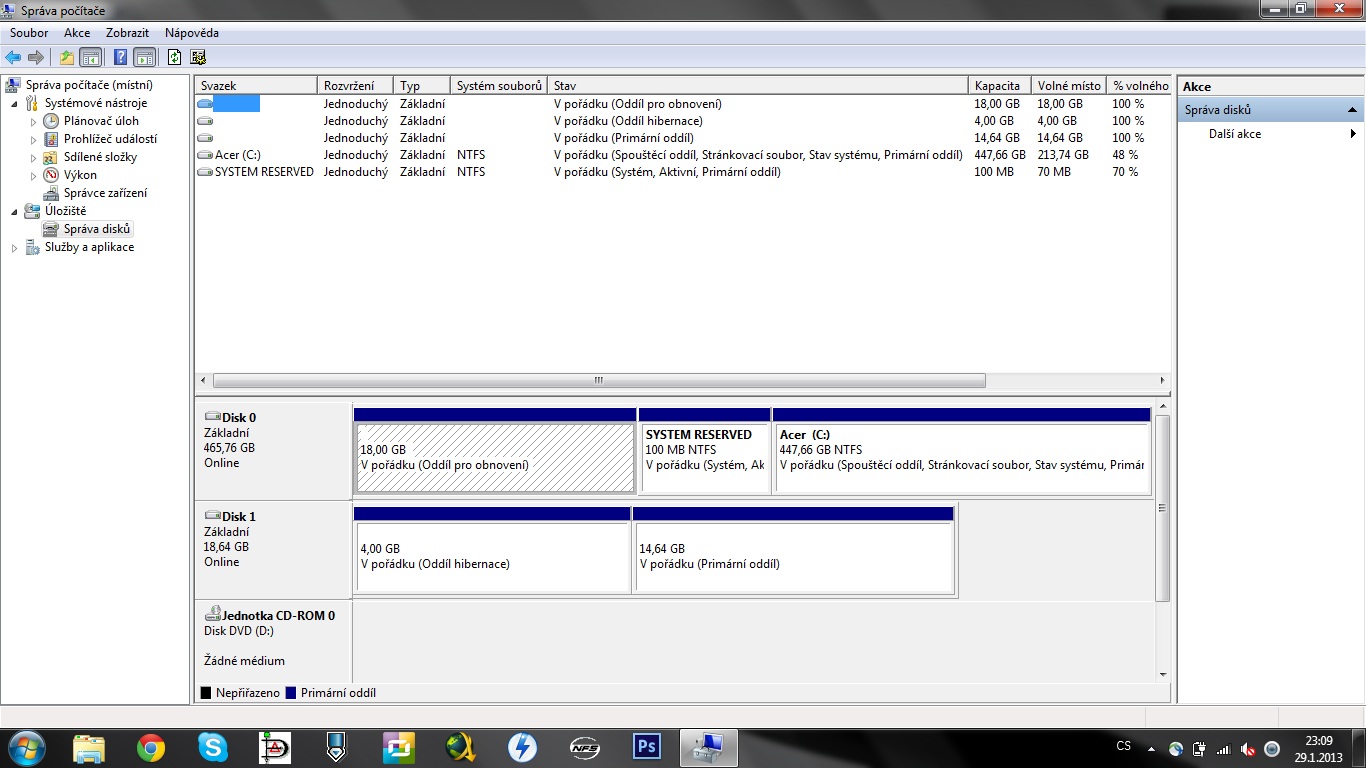Open Správce zařízení in the tree
The image size is (1366, 768).
[x=105, y=193]
